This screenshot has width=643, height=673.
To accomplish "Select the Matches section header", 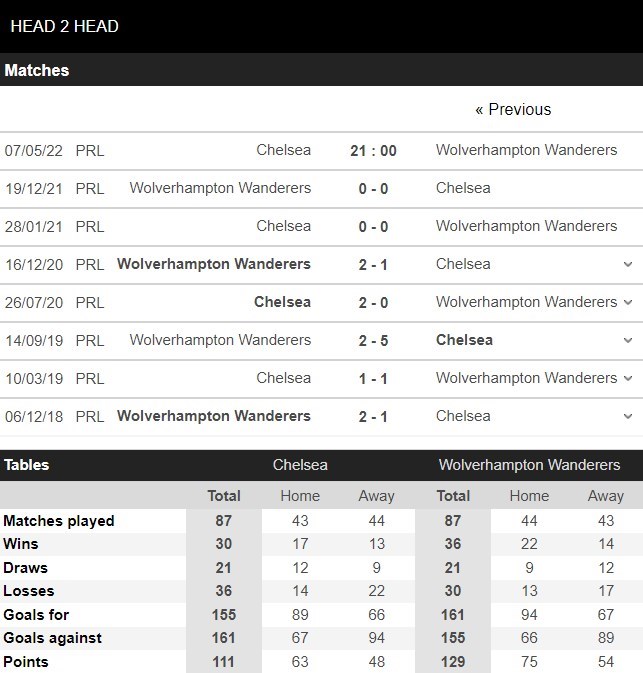I will [37, 71].
